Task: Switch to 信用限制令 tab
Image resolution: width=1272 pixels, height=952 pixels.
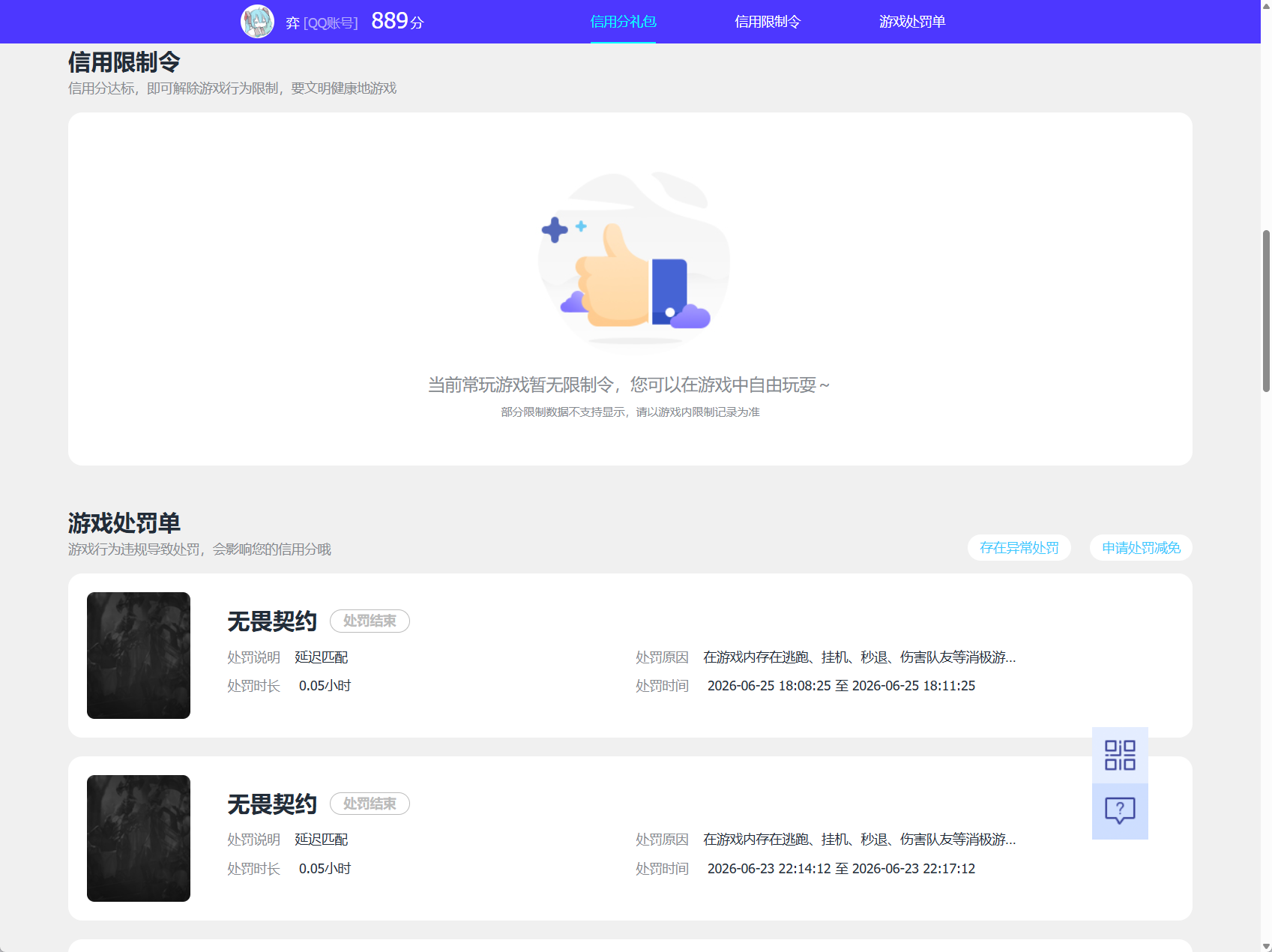Action: [x=768, y=22]
